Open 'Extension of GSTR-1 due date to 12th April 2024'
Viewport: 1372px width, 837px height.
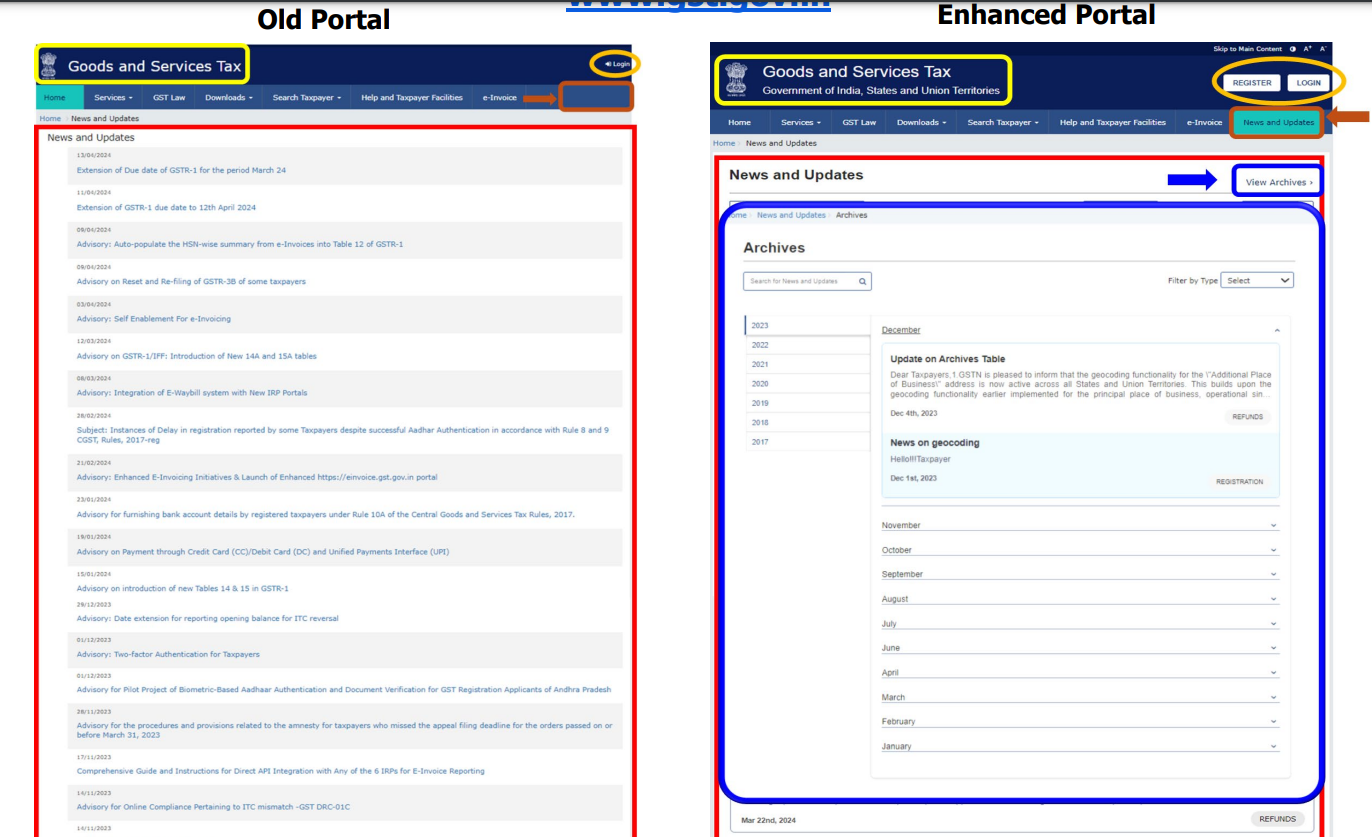tap(166, 207)
